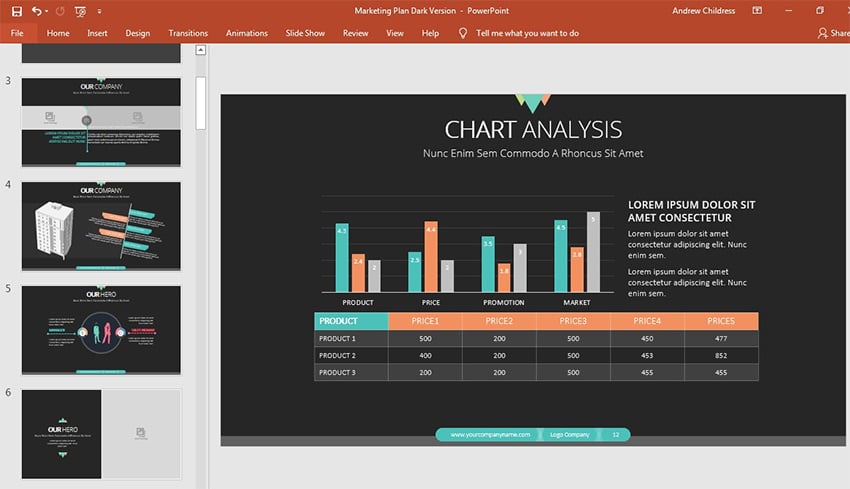Click the PRODUCT 3 row label
This screenshot has width=850, height=489.
coord(337,372)
